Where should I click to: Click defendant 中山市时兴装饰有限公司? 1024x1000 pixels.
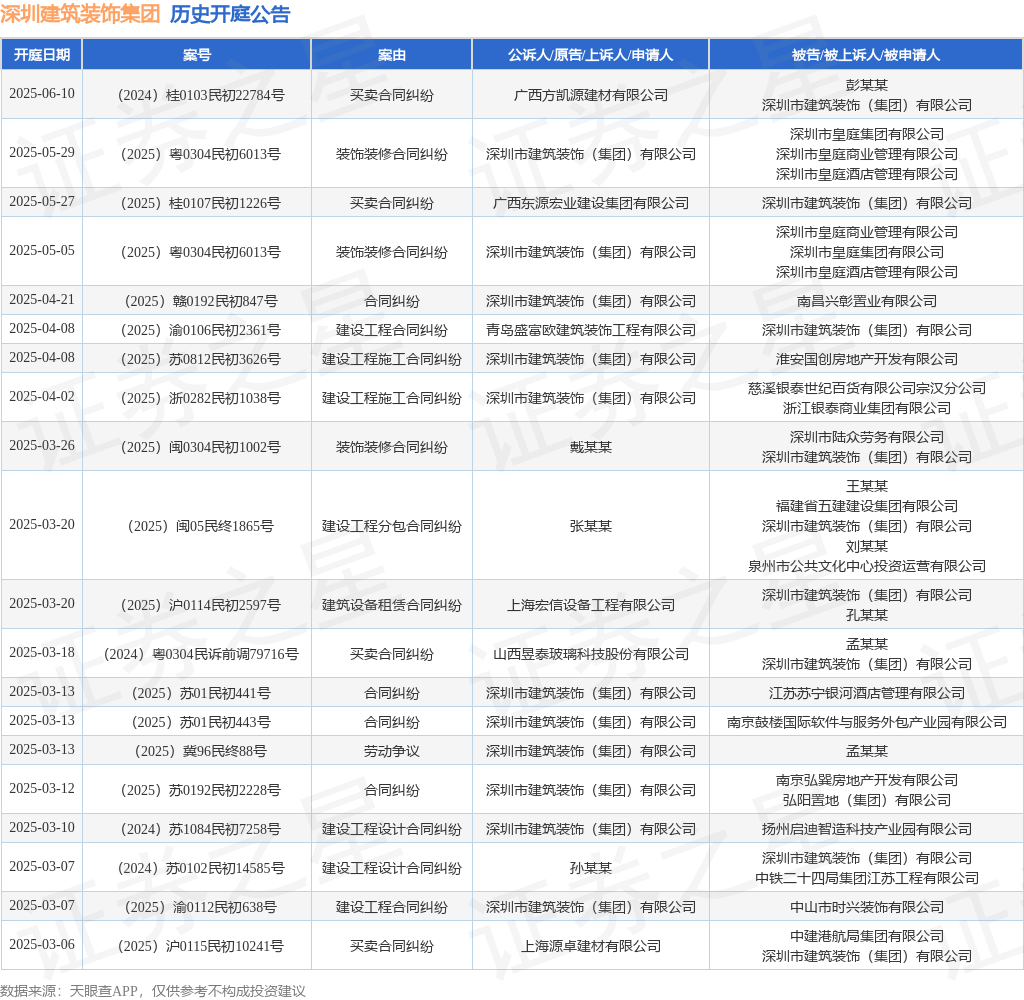coord(867,907)
